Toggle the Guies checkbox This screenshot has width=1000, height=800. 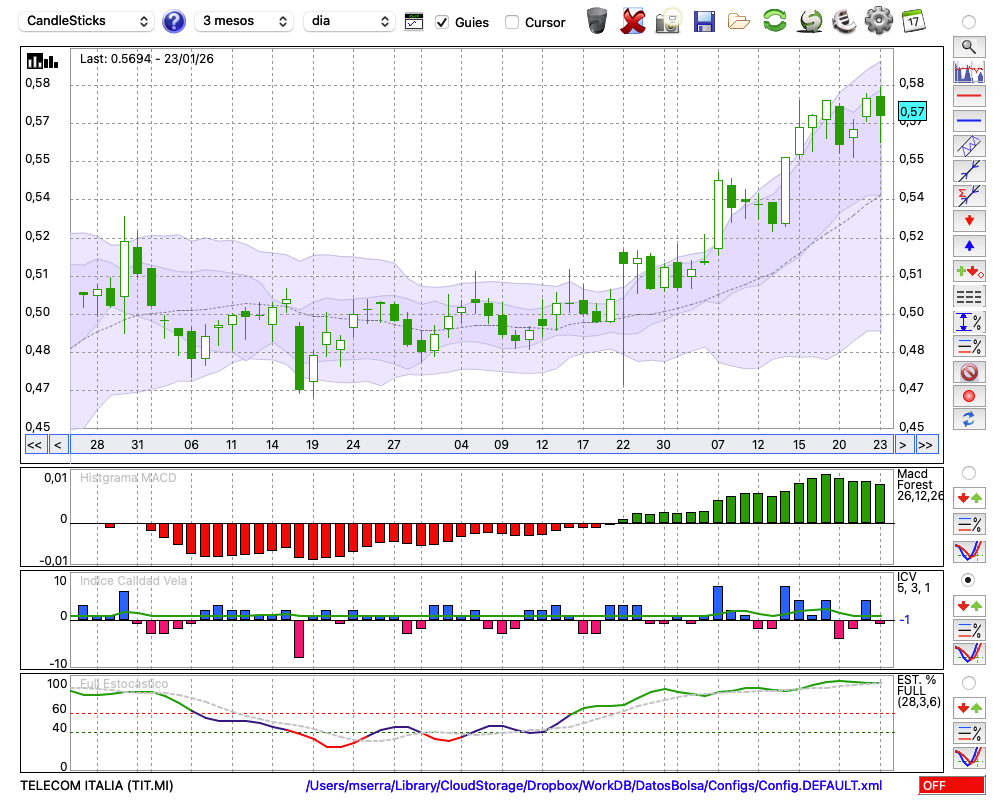(x=442, y=22)
